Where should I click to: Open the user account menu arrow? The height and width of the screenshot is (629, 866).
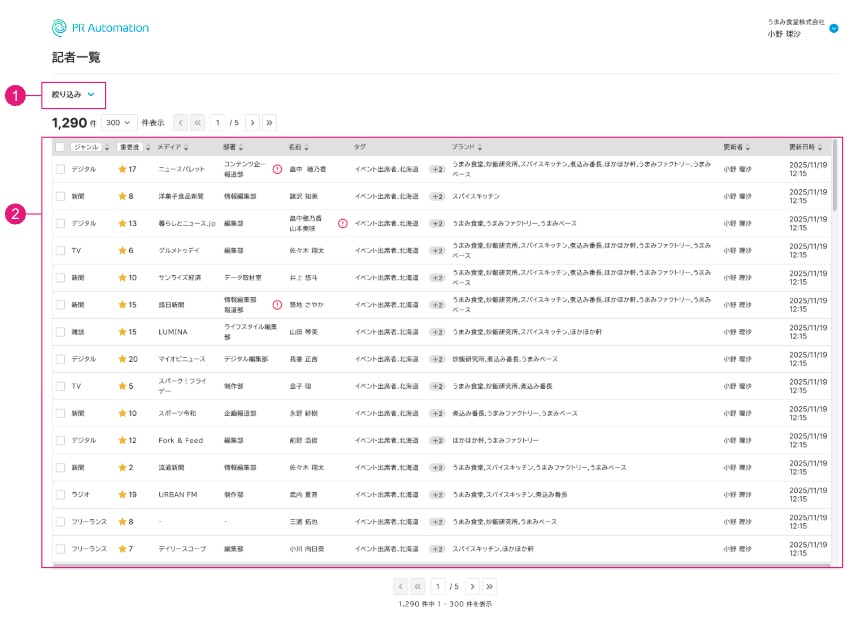tap(834, 29)
